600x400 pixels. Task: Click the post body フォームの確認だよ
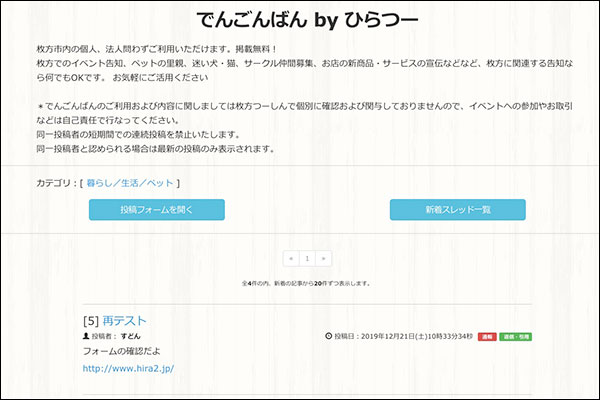[121, 352]
